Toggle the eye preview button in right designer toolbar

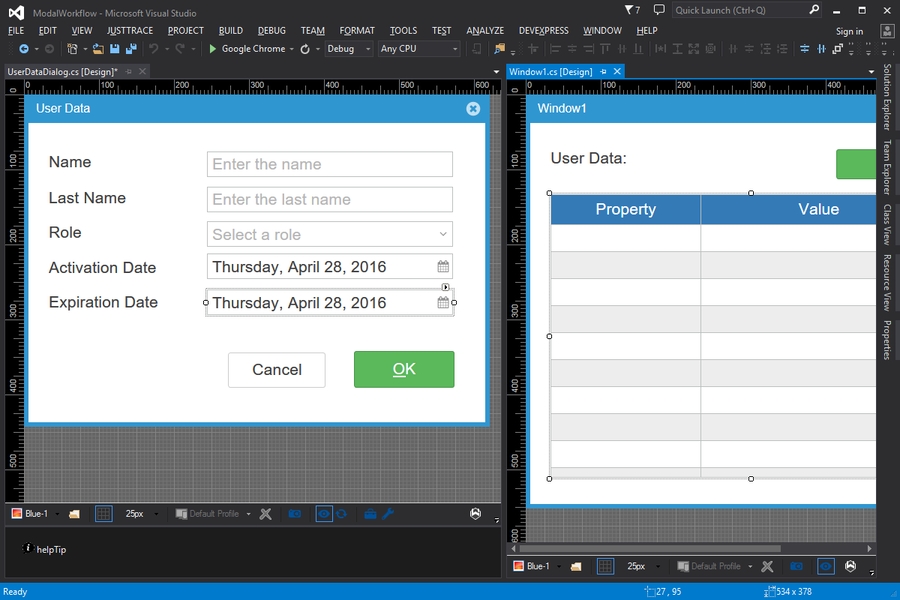pos(825,566)
